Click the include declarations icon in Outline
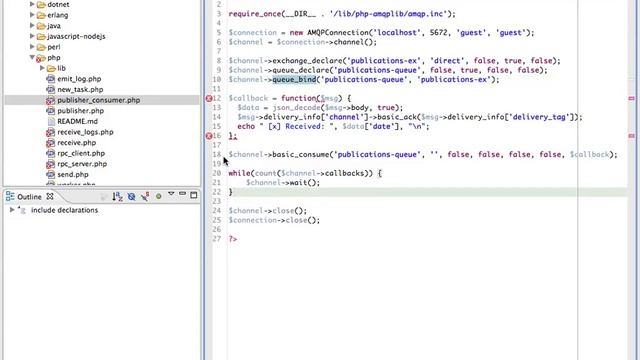This screenshot has width=640, height=360. (x=22, y=210)
